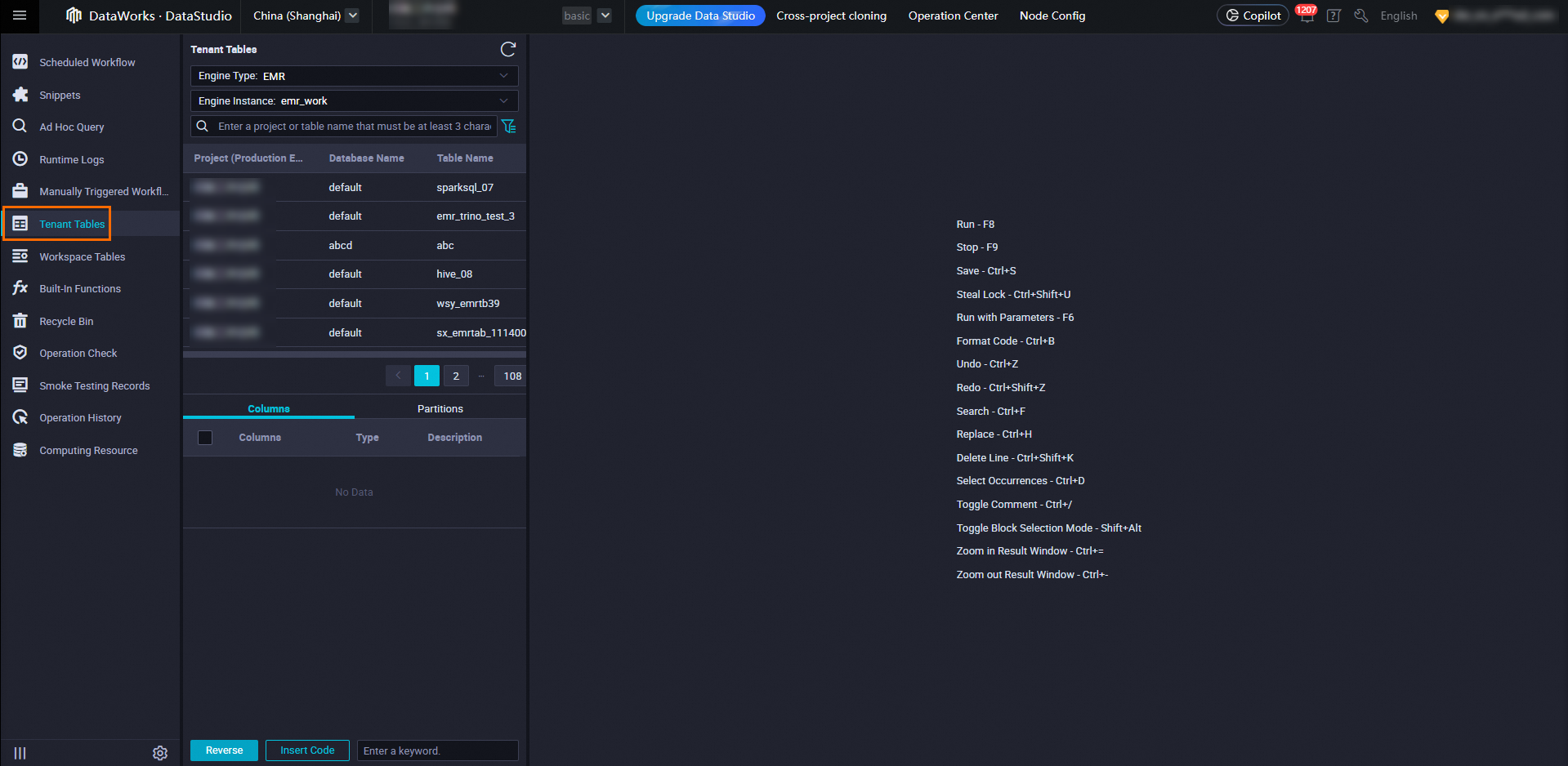The width and height of the screenshot is (1568, 766).
Task: Open the hamburger main menu
Action: coord(20,16)
